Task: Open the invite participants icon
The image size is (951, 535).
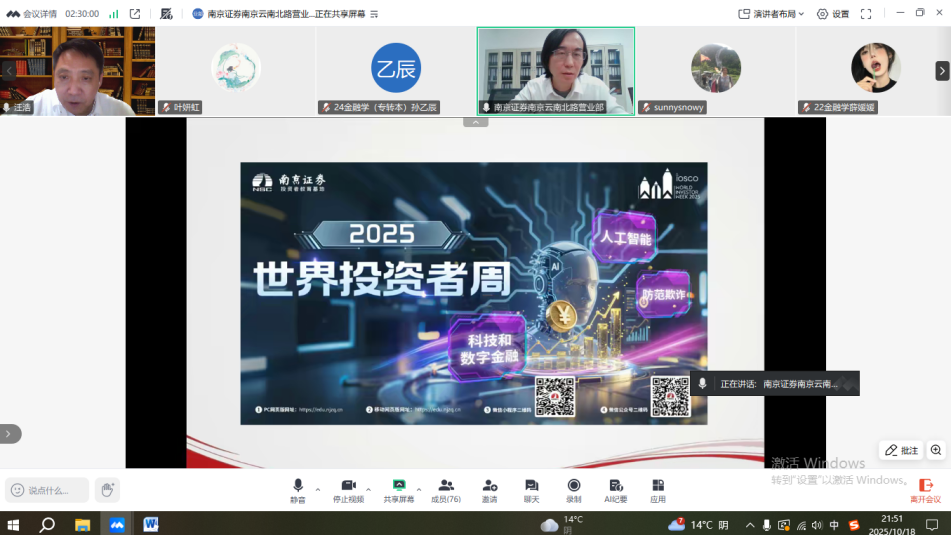Action: click(x=489, y=490)
